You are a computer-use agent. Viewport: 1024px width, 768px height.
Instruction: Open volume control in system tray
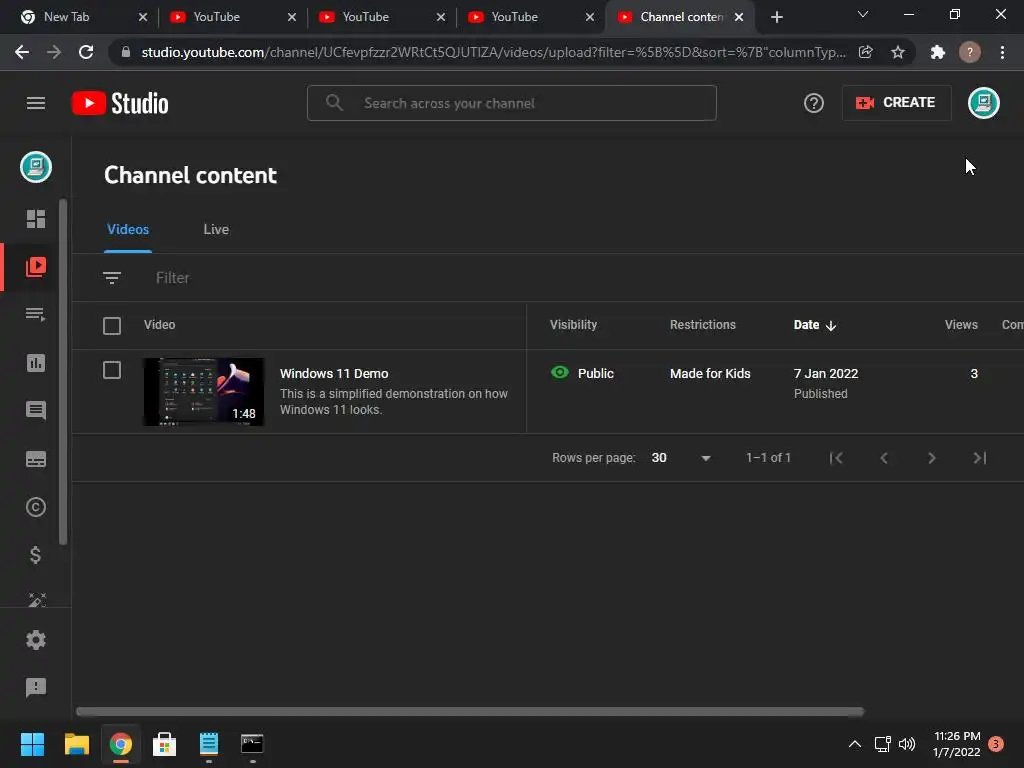pyautogui.click(x=907, y=744)
